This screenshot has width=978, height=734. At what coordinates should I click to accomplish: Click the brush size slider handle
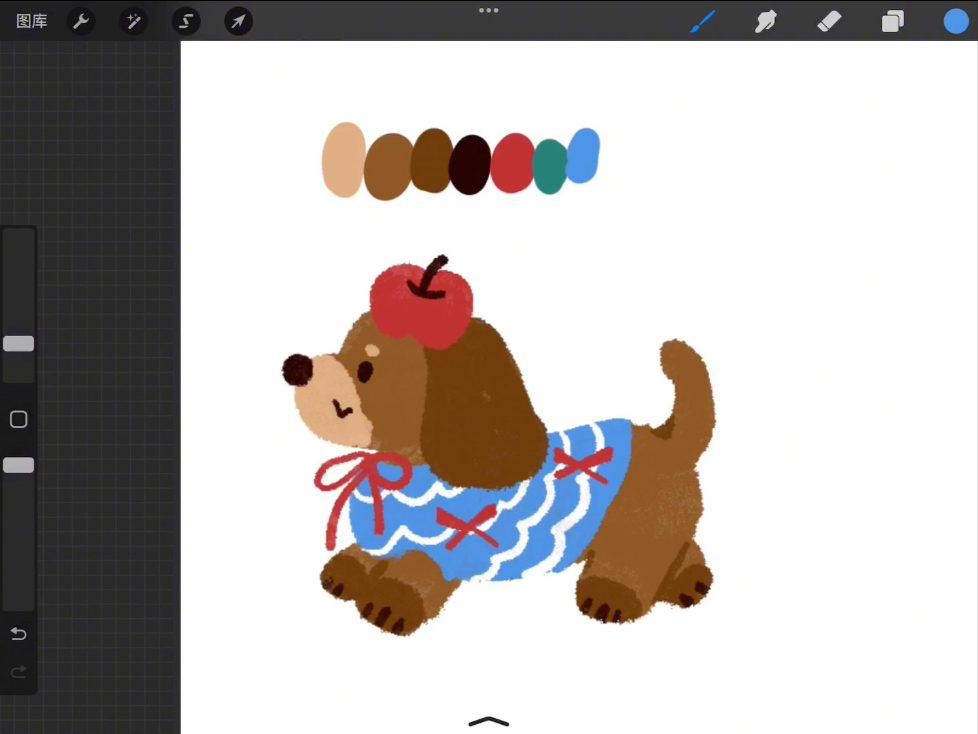coord(19,344)
